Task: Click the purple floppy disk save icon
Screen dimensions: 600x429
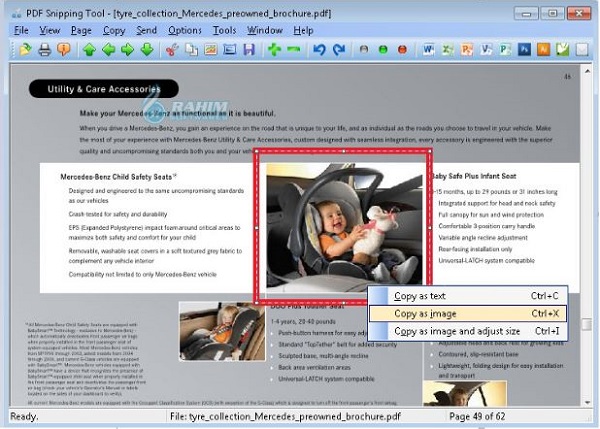Action: 249,50
